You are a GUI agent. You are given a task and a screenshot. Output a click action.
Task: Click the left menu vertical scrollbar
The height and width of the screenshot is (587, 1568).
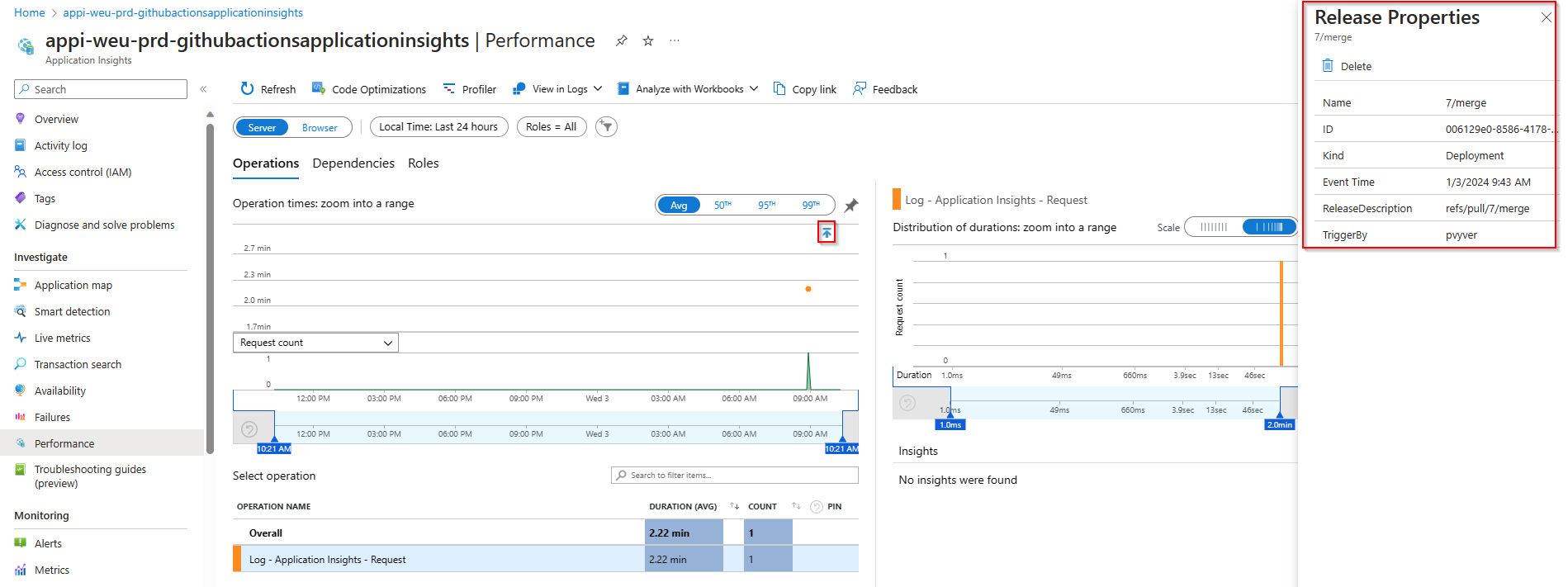coord(210,289)
